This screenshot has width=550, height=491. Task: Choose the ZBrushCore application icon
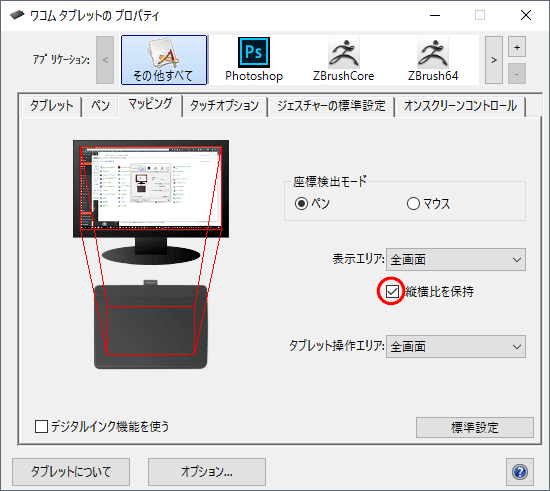click(343, 60)
